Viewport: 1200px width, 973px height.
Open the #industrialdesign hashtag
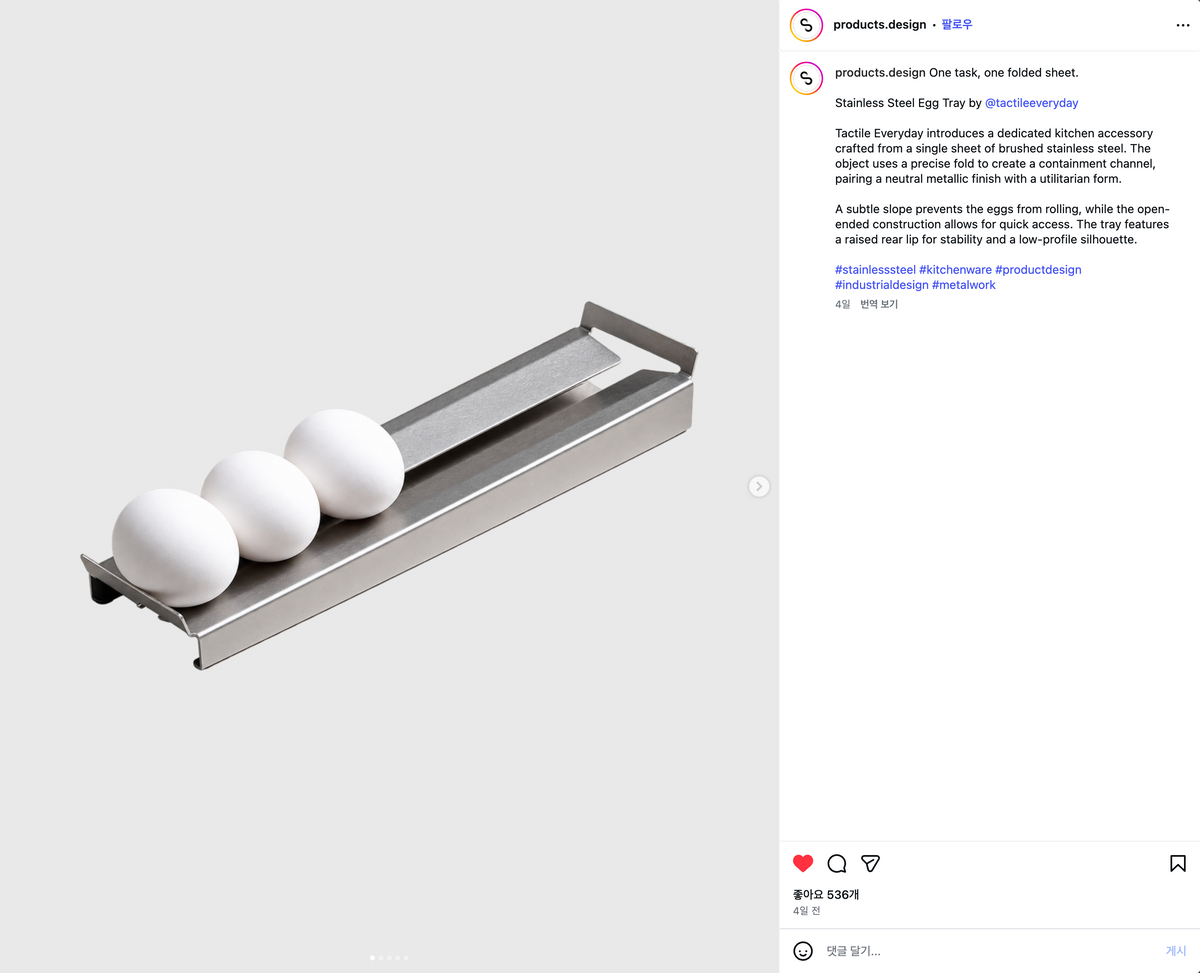[x=882, y=285]
